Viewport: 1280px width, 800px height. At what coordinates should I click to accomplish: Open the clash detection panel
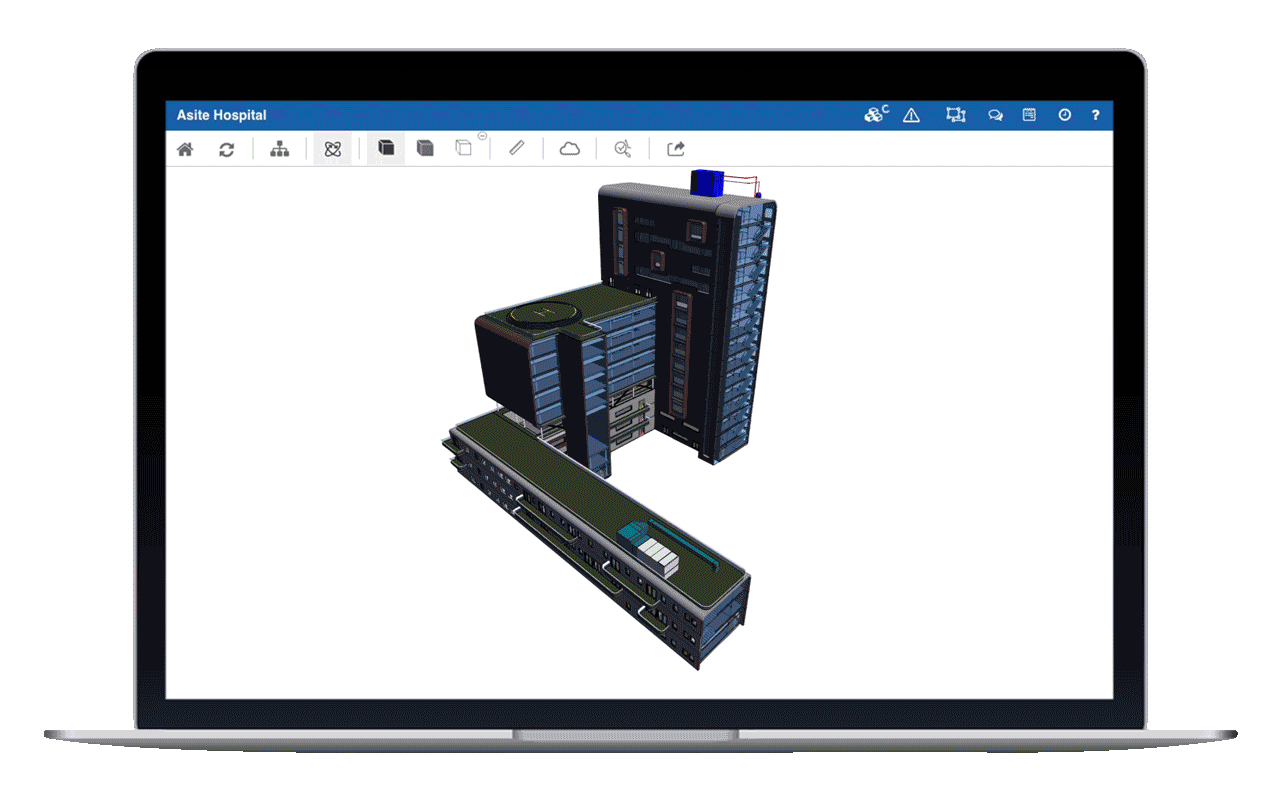[874, 114]
